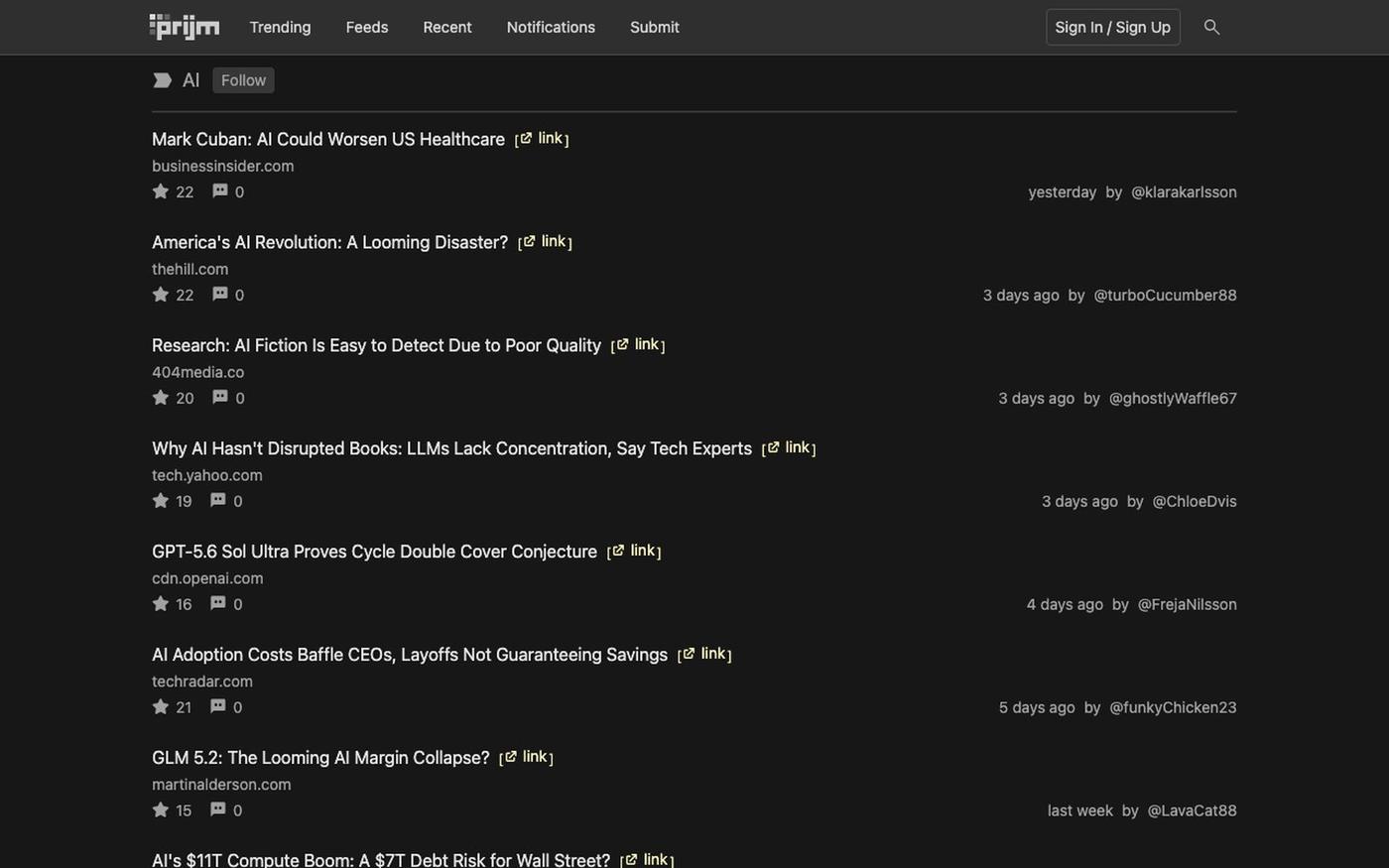The width and height of the screenshot is (1389, 868).
Task: View profile of @ghostlyWaffle67
Action: click(1173, 398)
